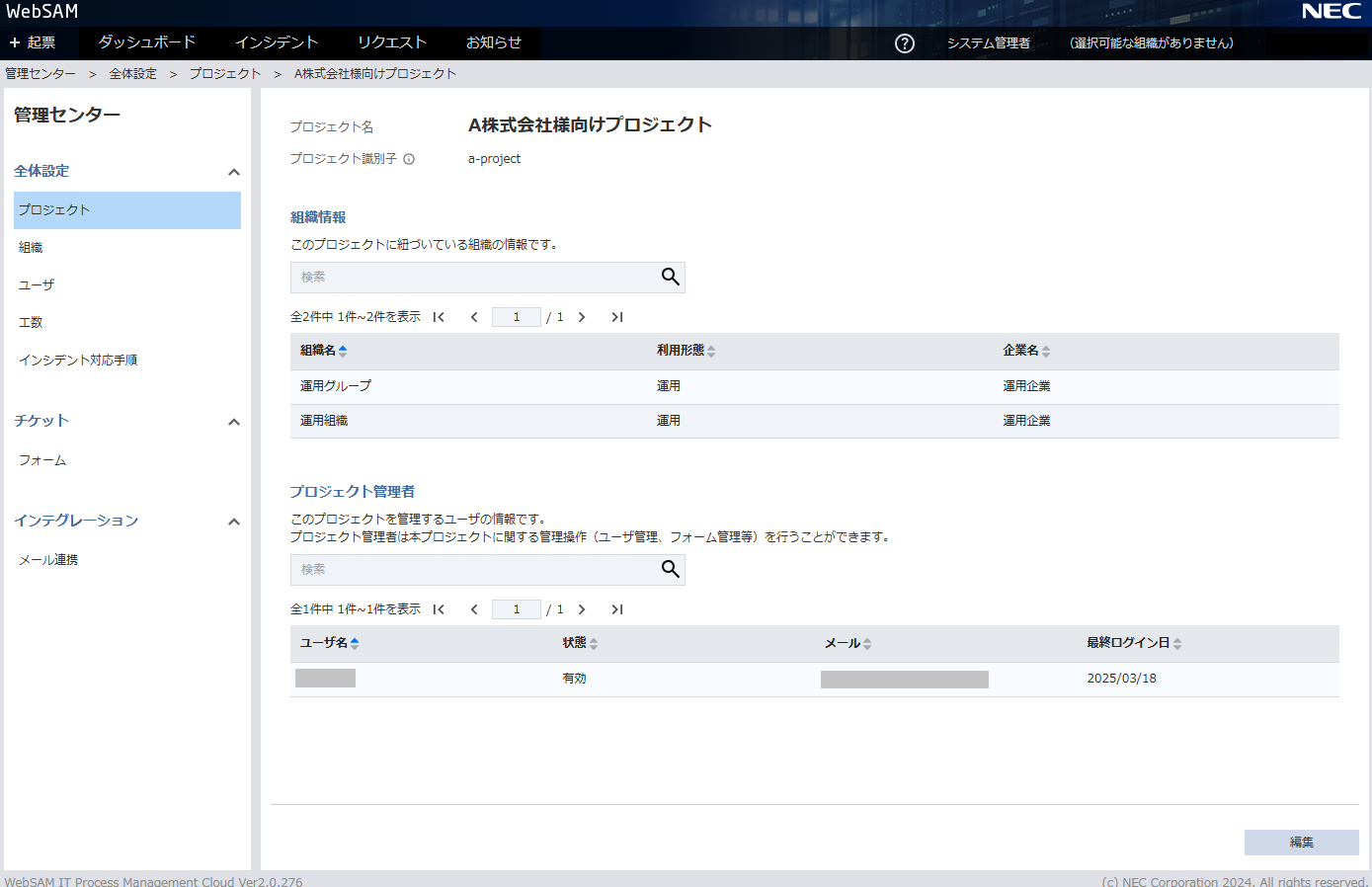Open the インシデント menu

coord(277,42)
